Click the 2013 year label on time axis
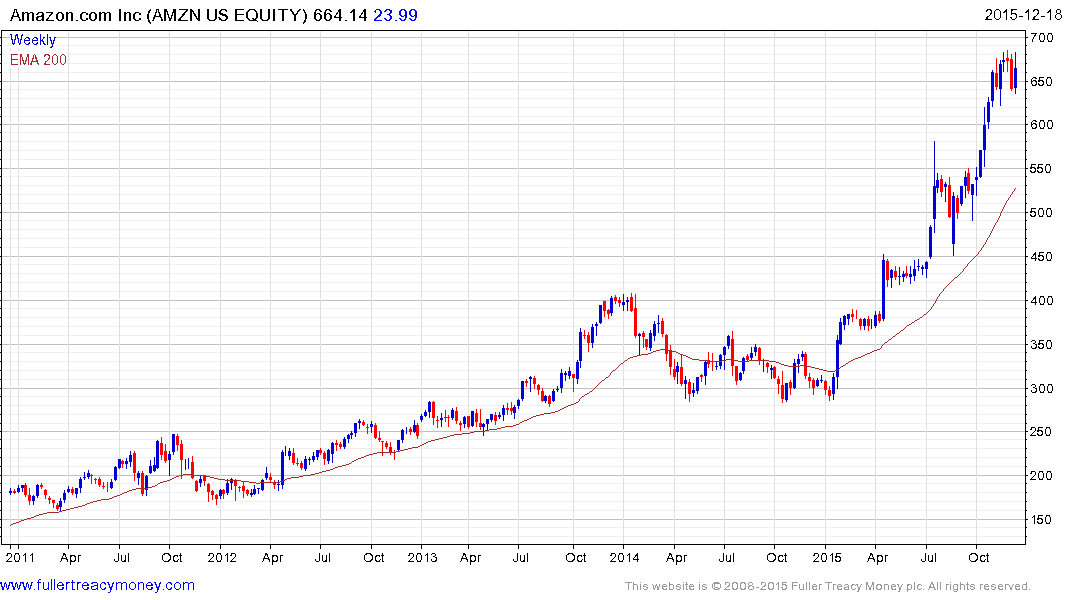The height and width of the screenshot is (600, 1075). [422, 557]
